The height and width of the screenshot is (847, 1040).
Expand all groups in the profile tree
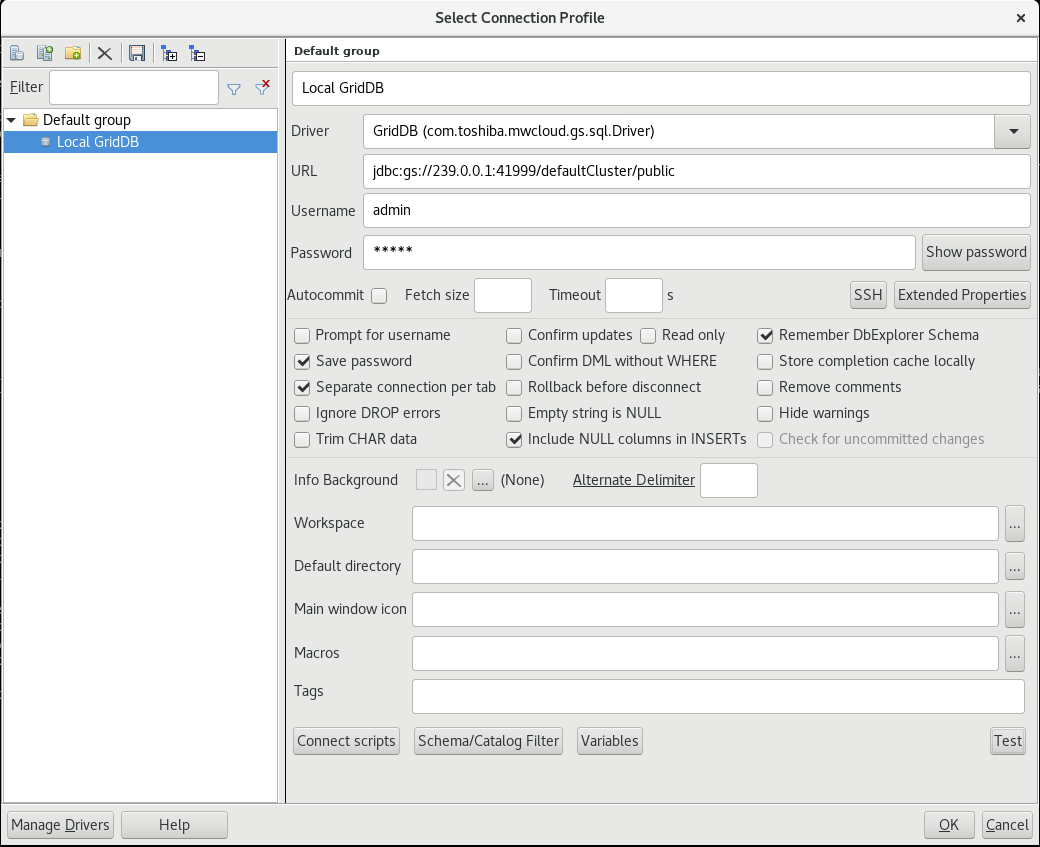pyautogui.click(x=169, y=53)
